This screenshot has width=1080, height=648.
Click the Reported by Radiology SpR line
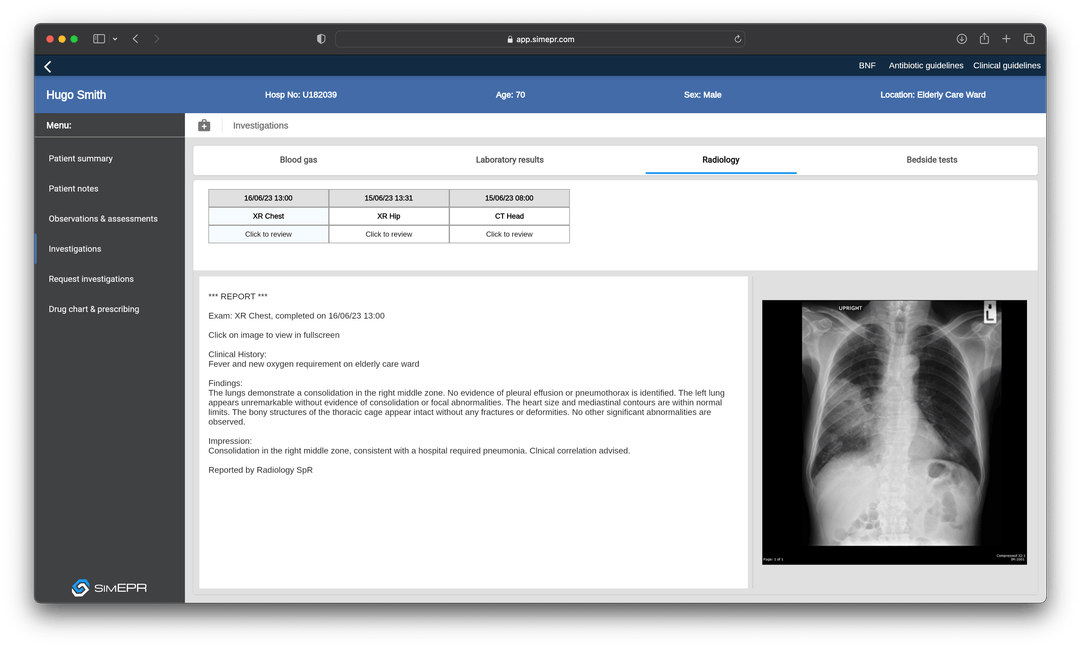(x=260, y=470)
